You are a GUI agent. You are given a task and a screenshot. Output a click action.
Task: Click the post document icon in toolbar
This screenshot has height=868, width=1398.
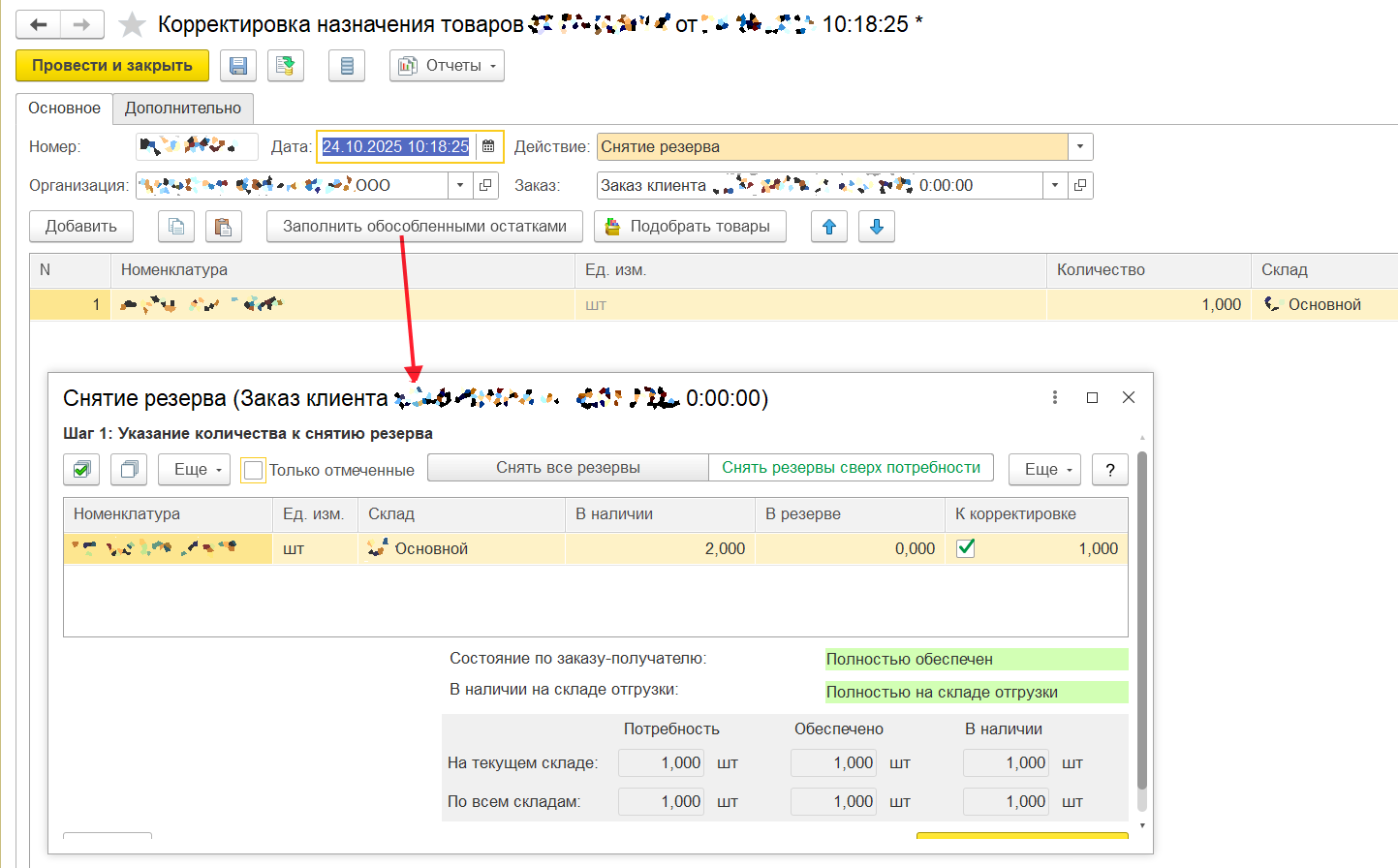point(285,66)
